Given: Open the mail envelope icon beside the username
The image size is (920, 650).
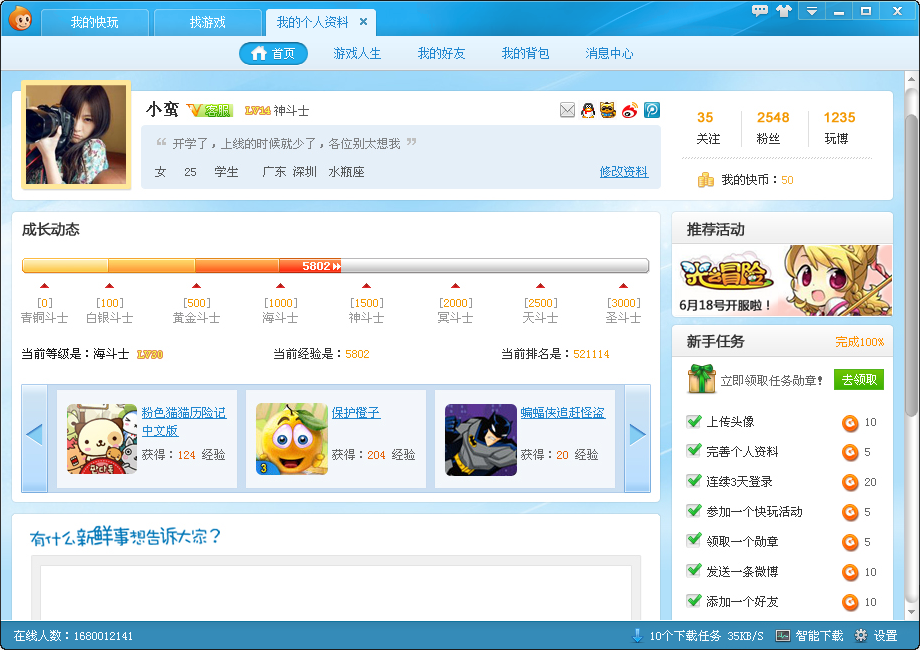Looking at the screenshot, I should 567,110.
